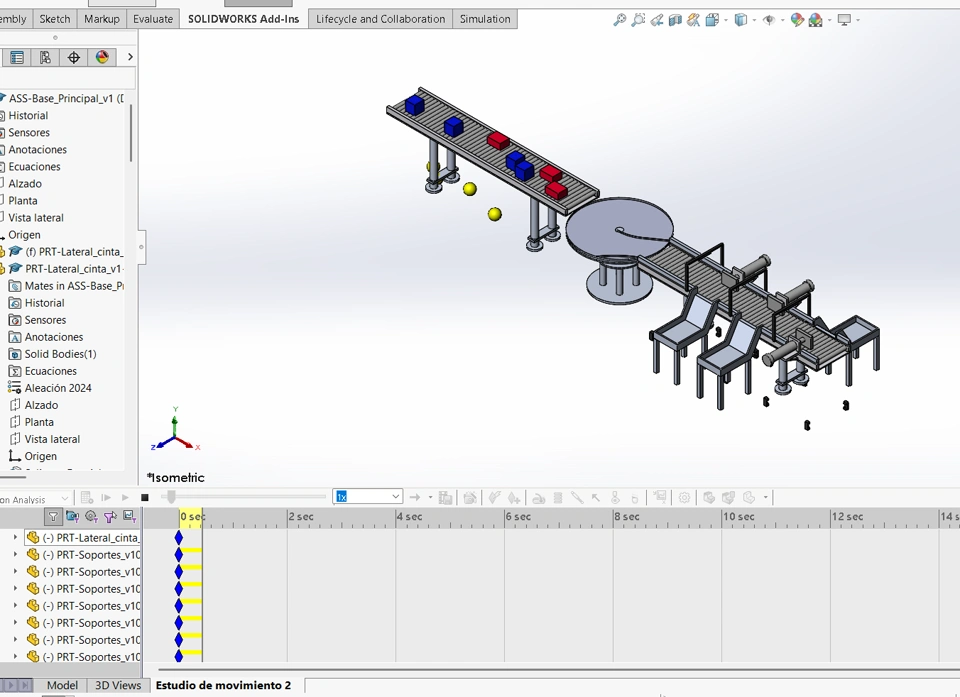Click the Hide/Show Items eye icon
960x697 pixels.
tap(769, 20)
